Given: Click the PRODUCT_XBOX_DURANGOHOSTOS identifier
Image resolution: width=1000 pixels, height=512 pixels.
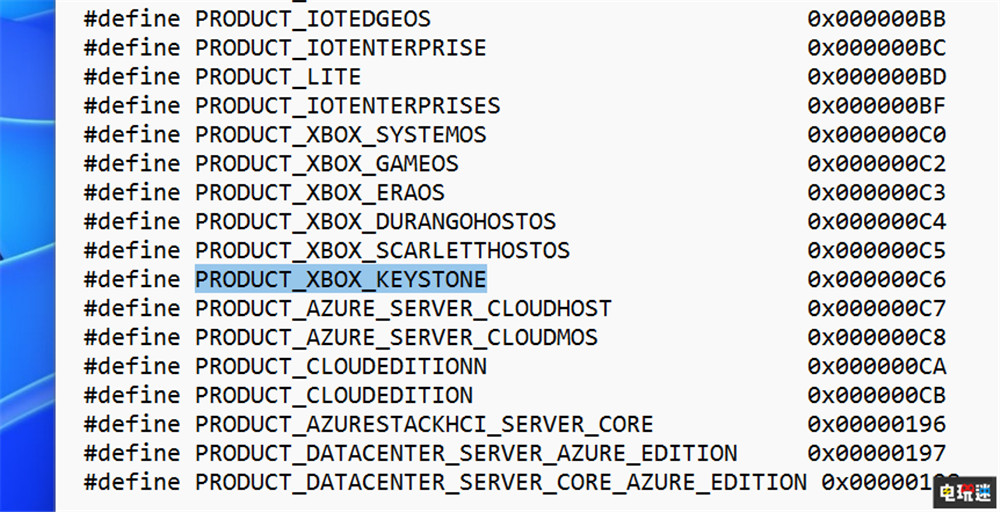Looking at the screenshot, I should (x=375, y=221).
